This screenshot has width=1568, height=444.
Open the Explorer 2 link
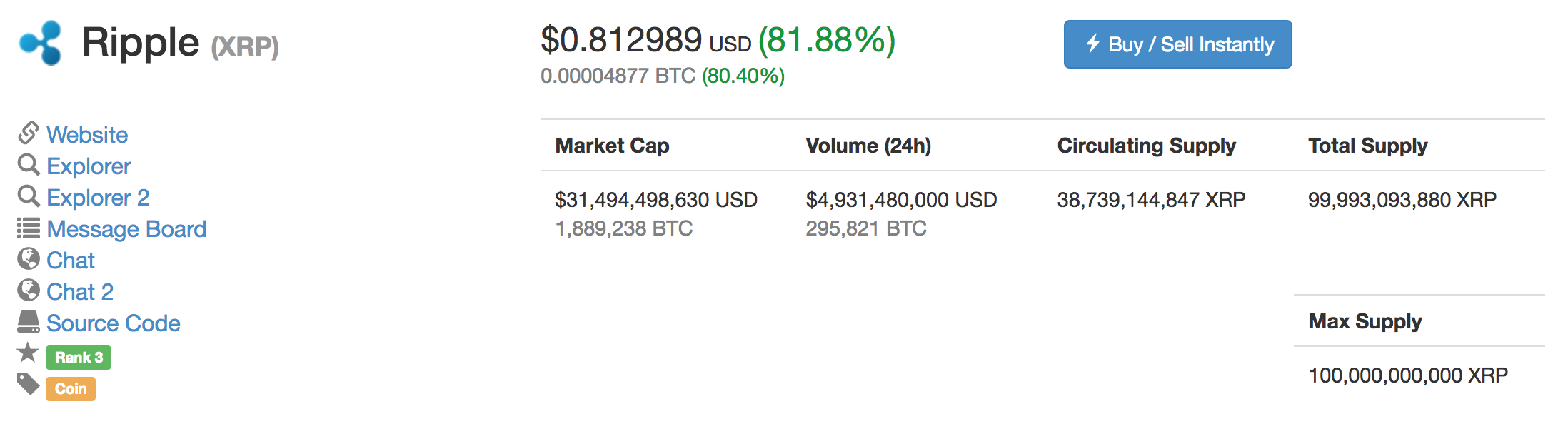(98, 198)
